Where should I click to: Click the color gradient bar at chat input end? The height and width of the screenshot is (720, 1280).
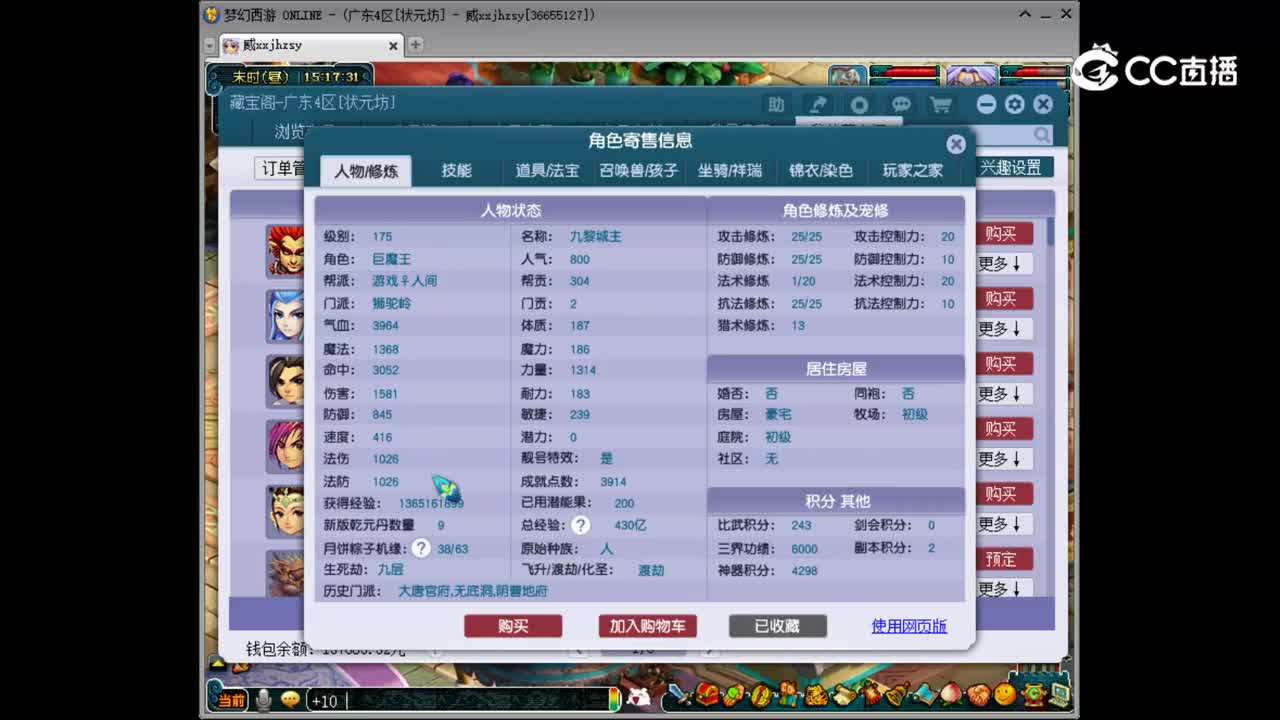pos(614,700)
